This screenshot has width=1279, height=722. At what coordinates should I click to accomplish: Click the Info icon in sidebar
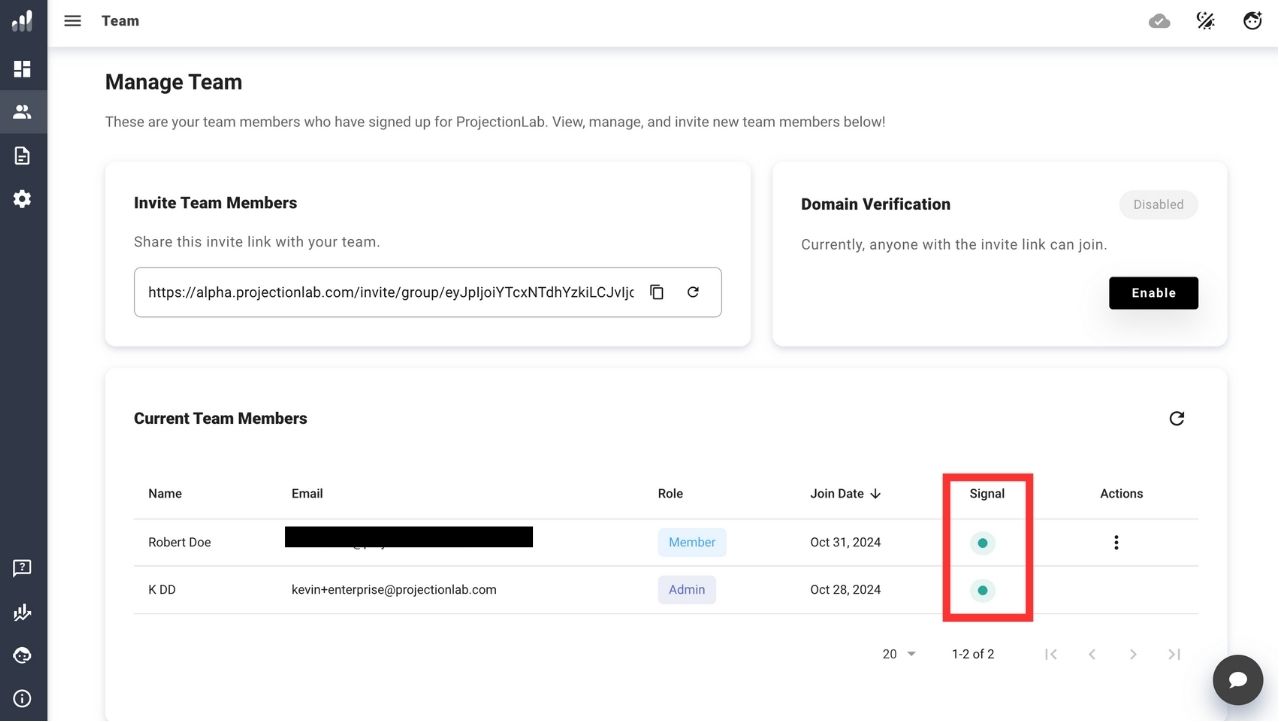22,699
